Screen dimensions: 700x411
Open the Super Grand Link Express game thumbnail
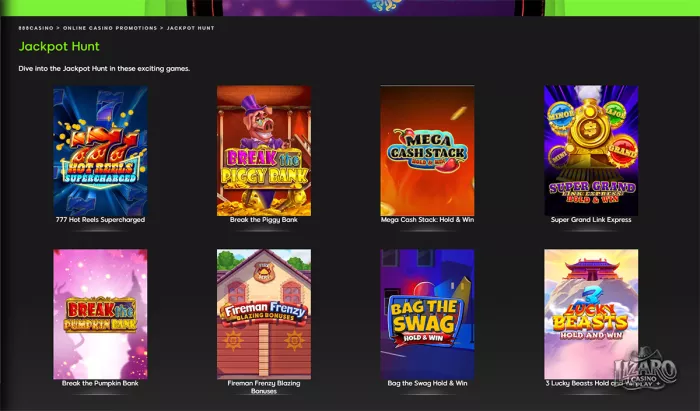[x=591, y=151]
